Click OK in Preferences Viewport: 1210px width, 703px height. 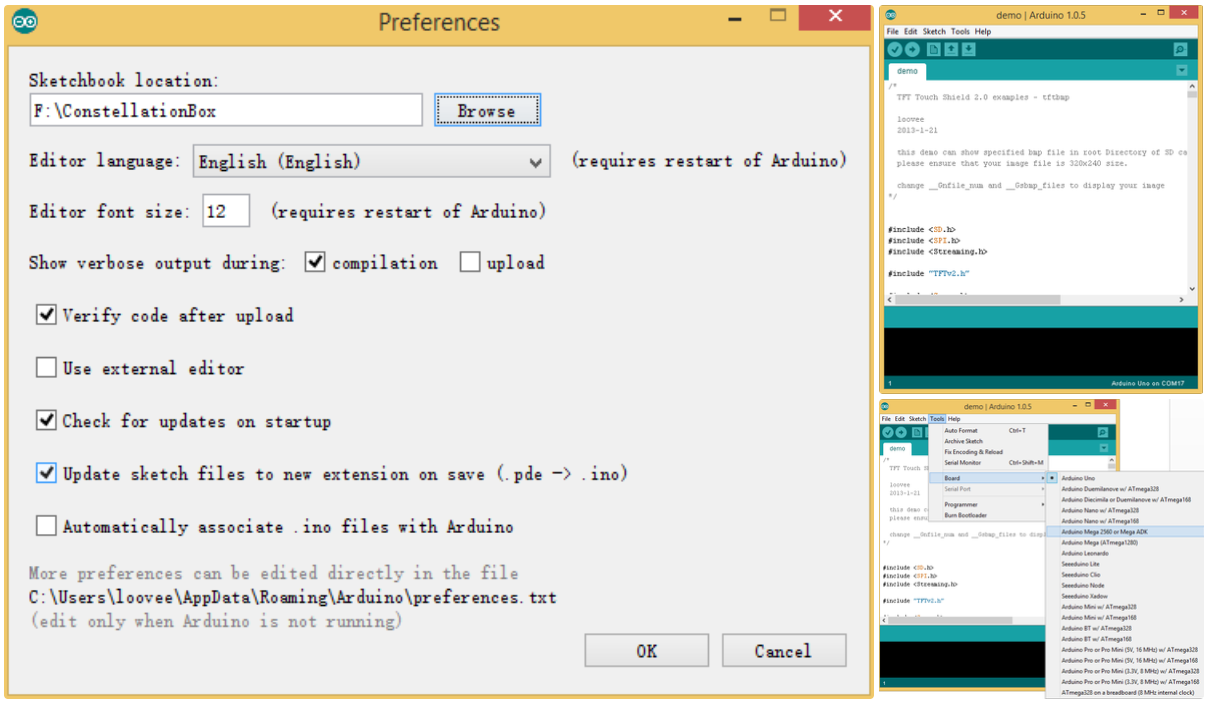coord(646,651)
